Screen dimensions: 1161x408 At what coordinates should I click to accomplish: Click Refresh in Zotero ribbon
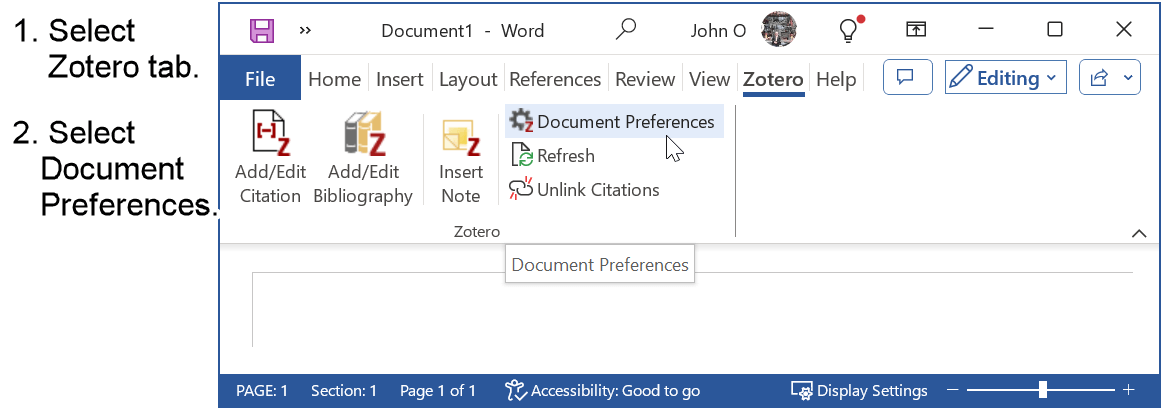[553, 155]
